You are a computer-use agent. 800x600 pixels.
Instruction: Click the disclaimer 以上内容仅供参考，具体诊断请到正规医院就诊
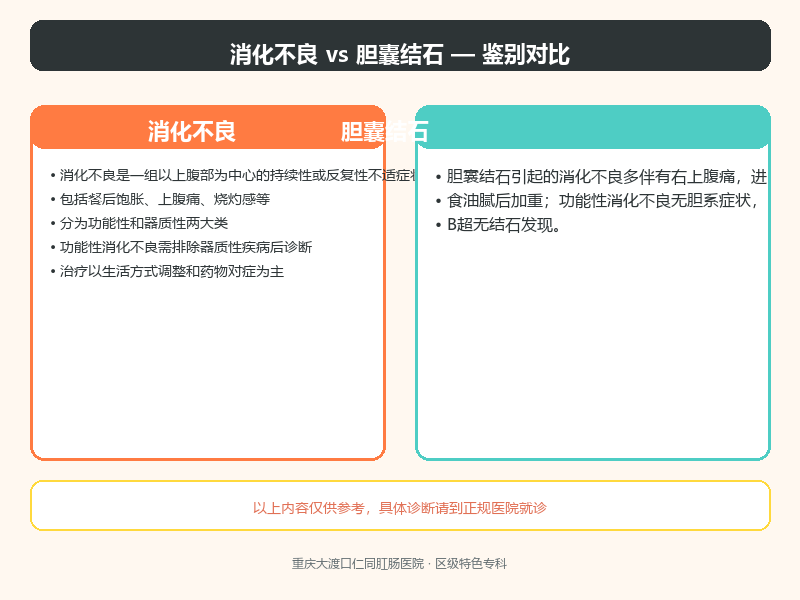(x=400, y=508)
